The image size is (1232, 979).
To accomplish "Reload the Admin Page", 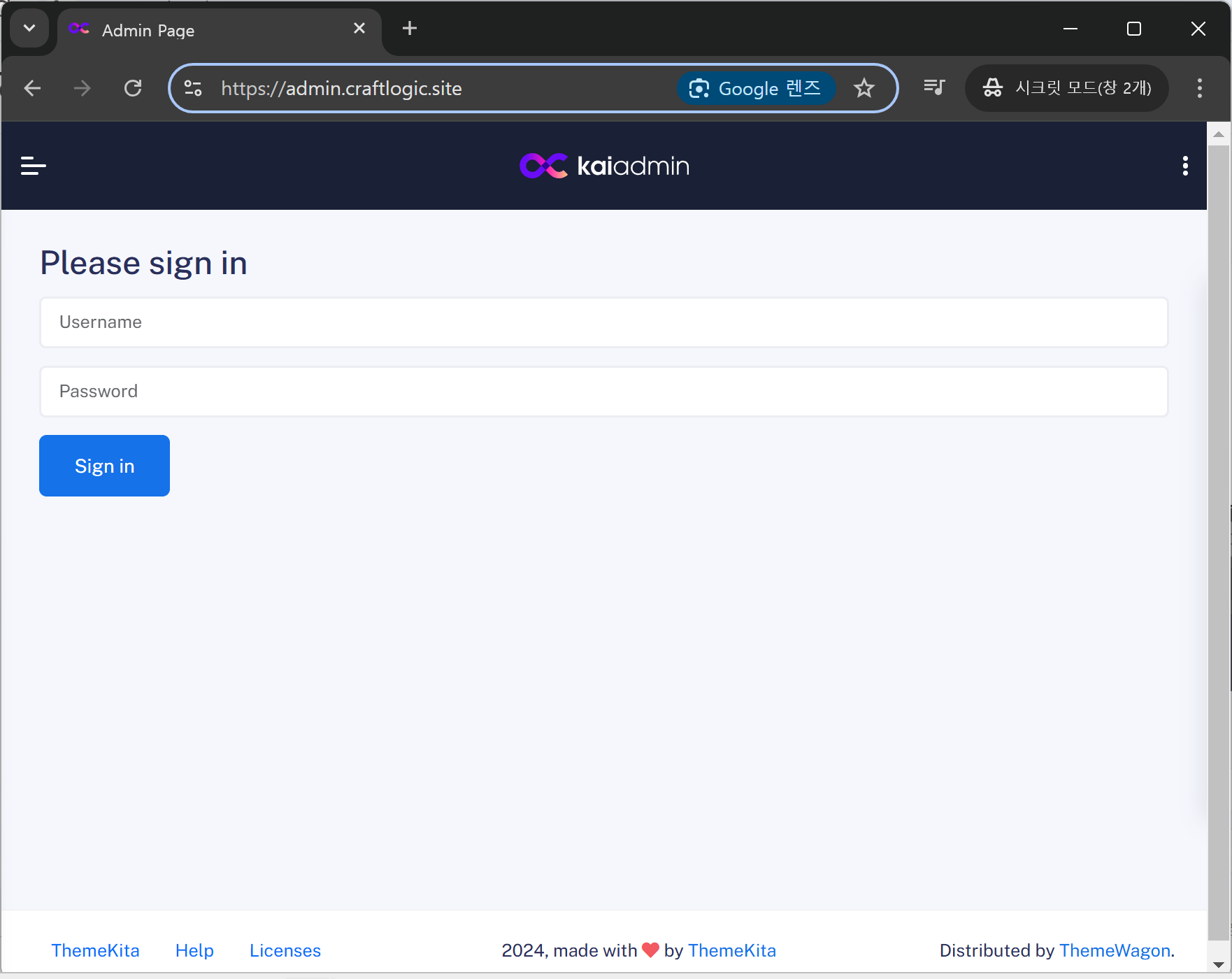I will pos(133,88).
